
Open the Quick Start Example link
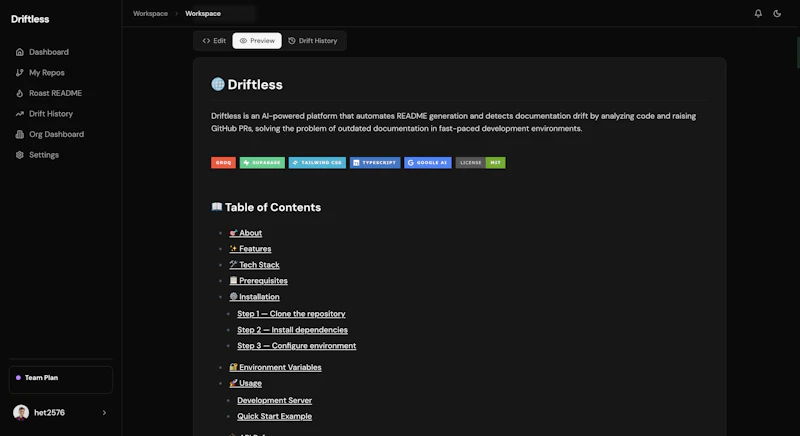[x=274, y=416]
